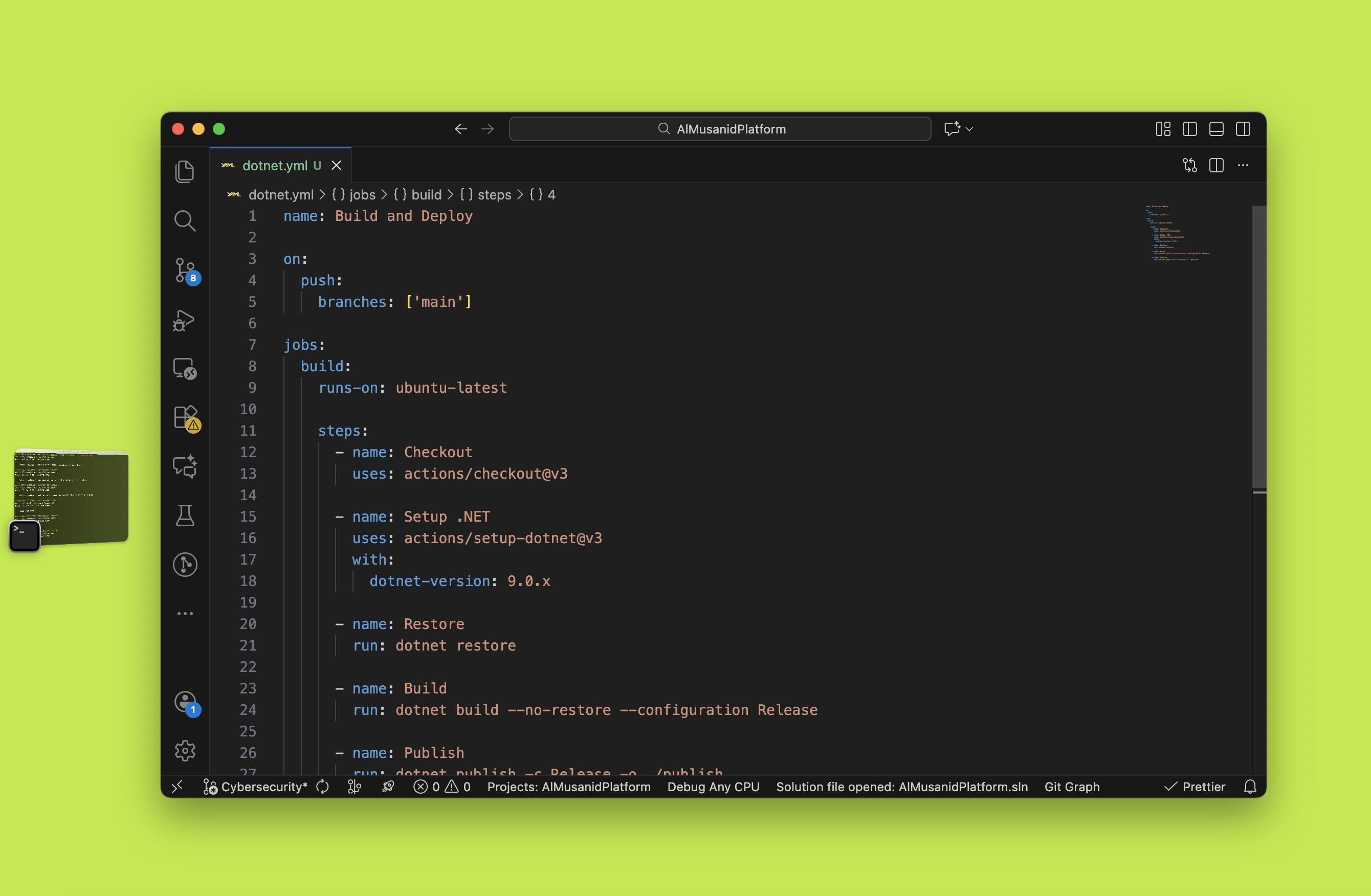
Task: Expand the 'steps' breadcrumb segment
Action: pyautogui.click(x=494, y=195)
